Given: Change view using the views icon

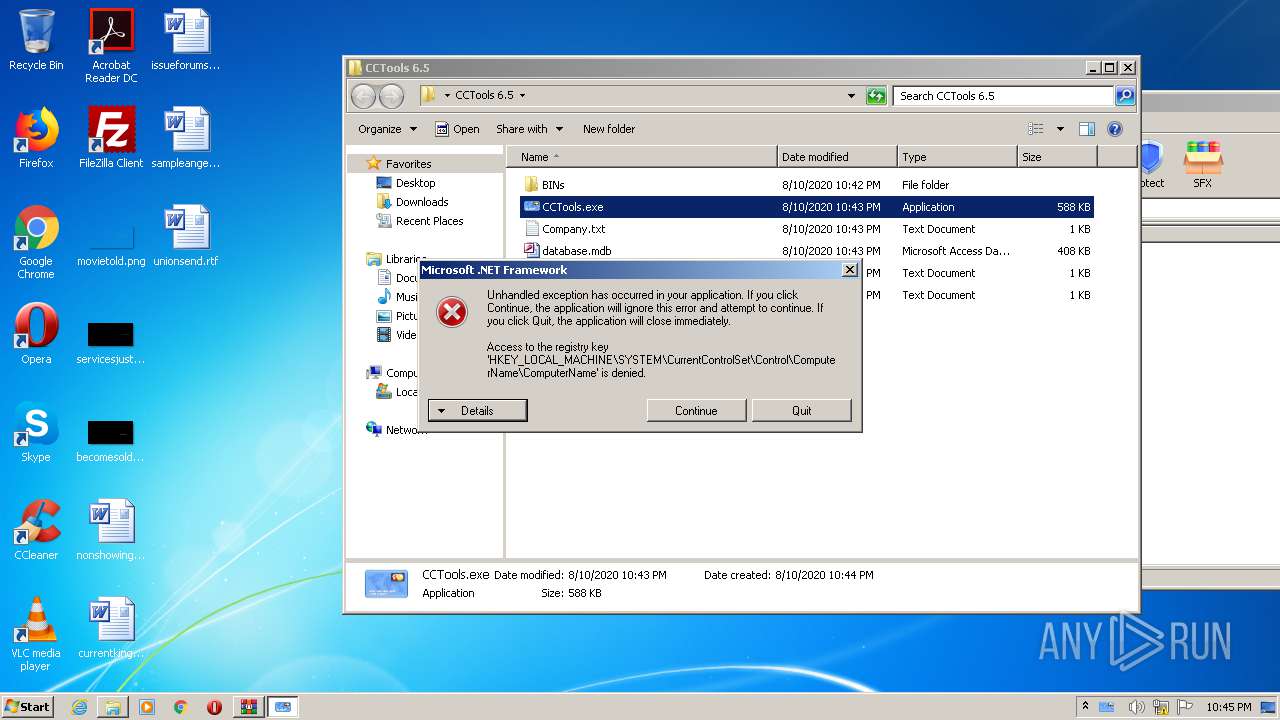Looking at the screenshot, I should click(1036, 129).
